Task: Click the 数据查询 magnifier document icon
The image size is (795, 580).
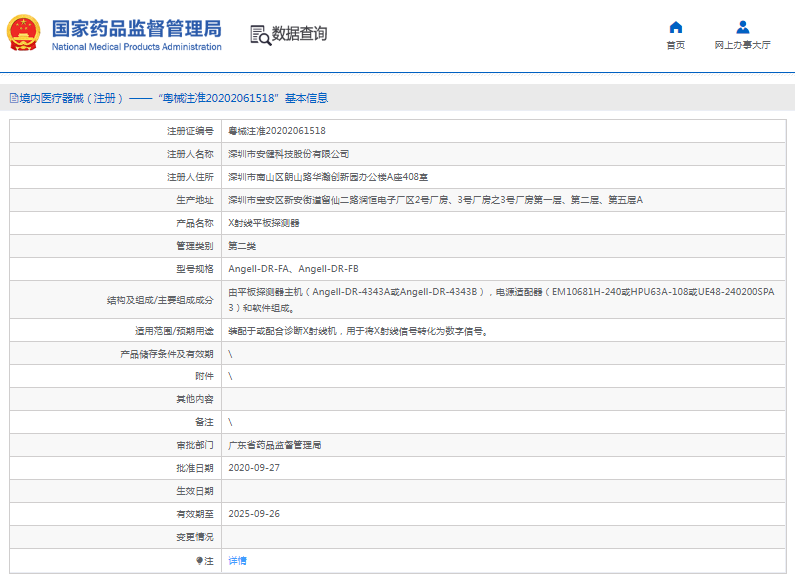Action: pyautogui.click(x=260, y=34)
